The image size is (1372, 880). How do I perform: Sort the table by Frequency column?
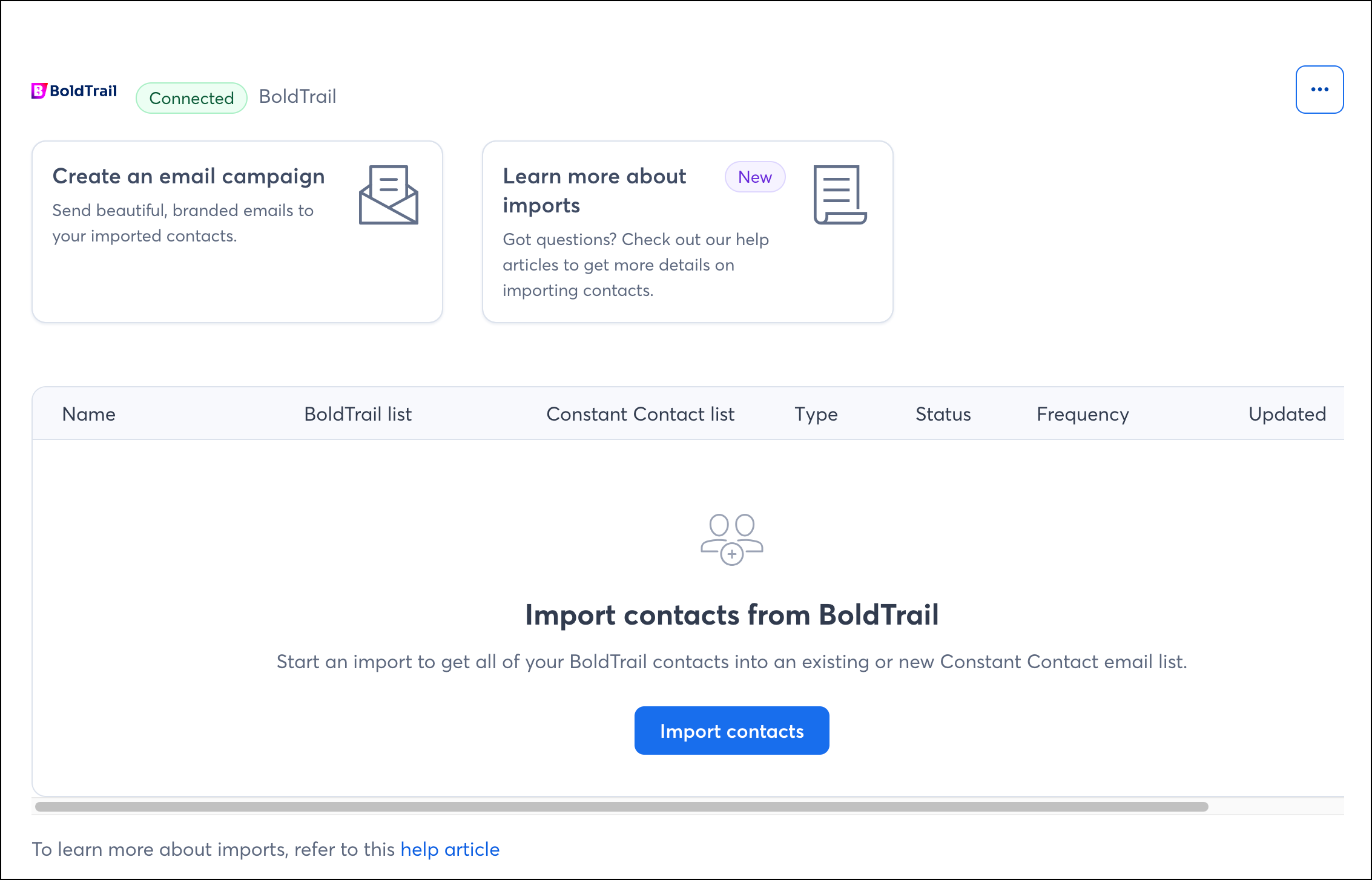(1082, 414)
